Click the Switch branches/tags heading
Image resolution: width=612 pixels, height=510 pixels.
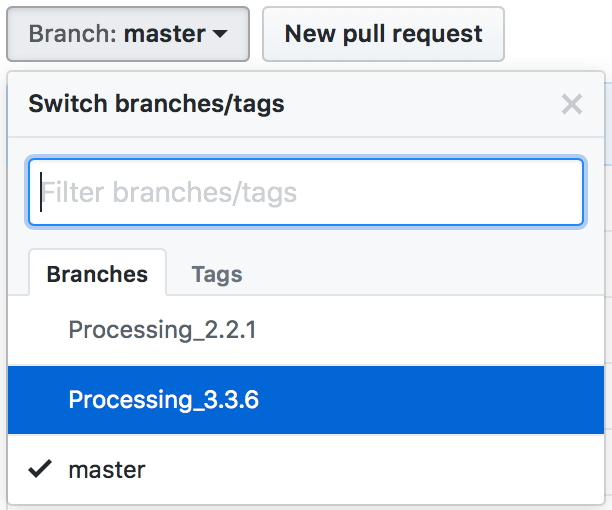tap(157, 104)
